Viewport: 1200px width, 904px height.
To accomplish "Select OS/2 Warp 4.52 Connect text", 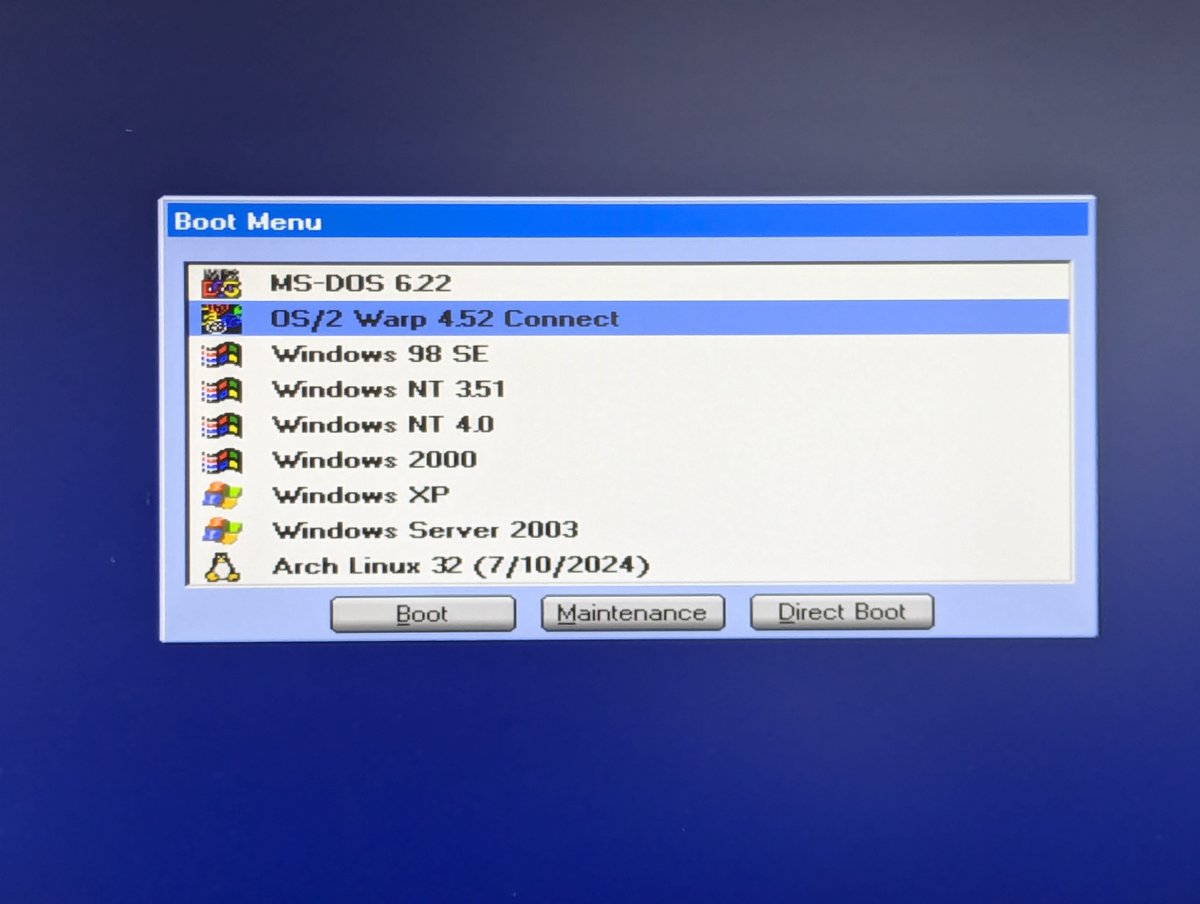I will click(445, 319).
